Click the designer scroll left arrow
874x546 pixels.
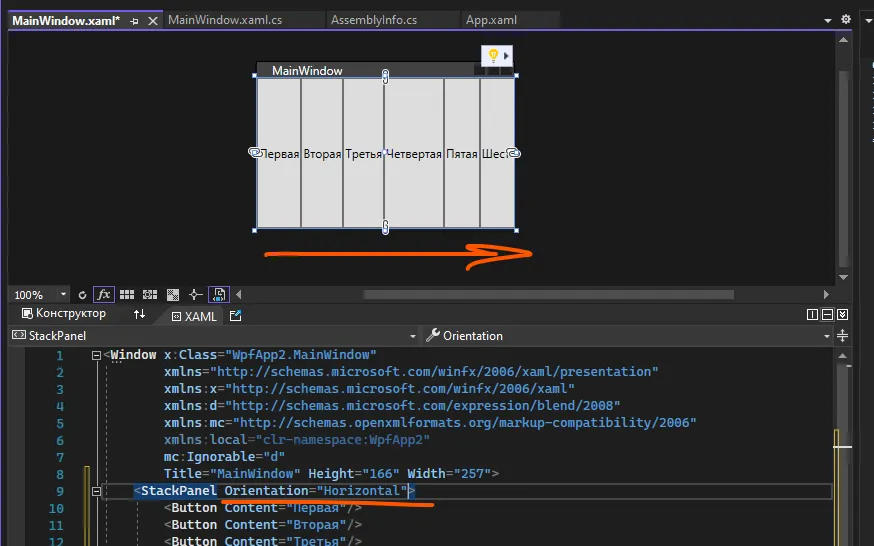pyautogui.click(x=239, y=294)
